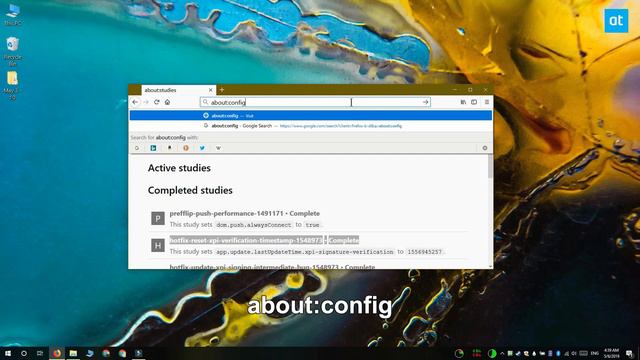Open the May 5 folder on desktop
This screenshot has width=640, height=360.
coord(12,85)
